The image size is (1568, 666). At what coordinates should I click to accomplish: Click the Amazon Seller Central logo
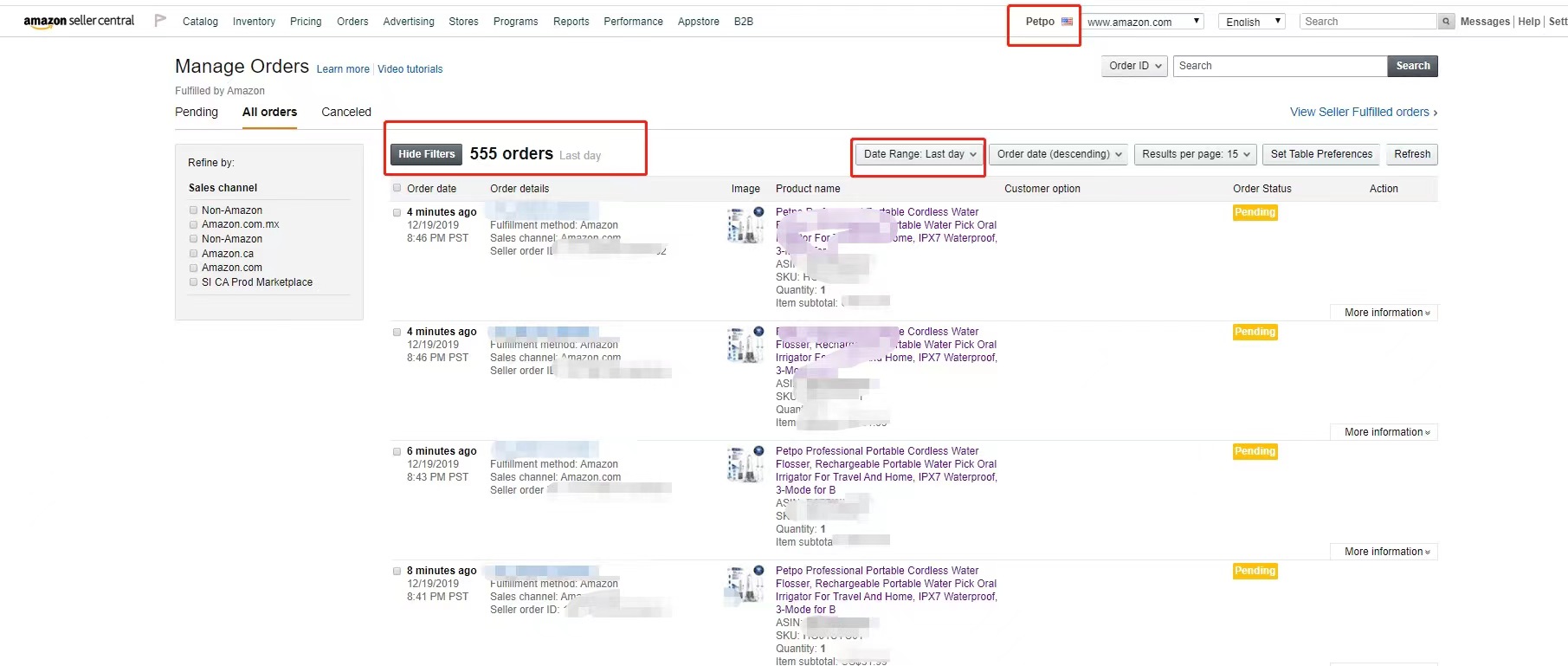tap(79, 21)
